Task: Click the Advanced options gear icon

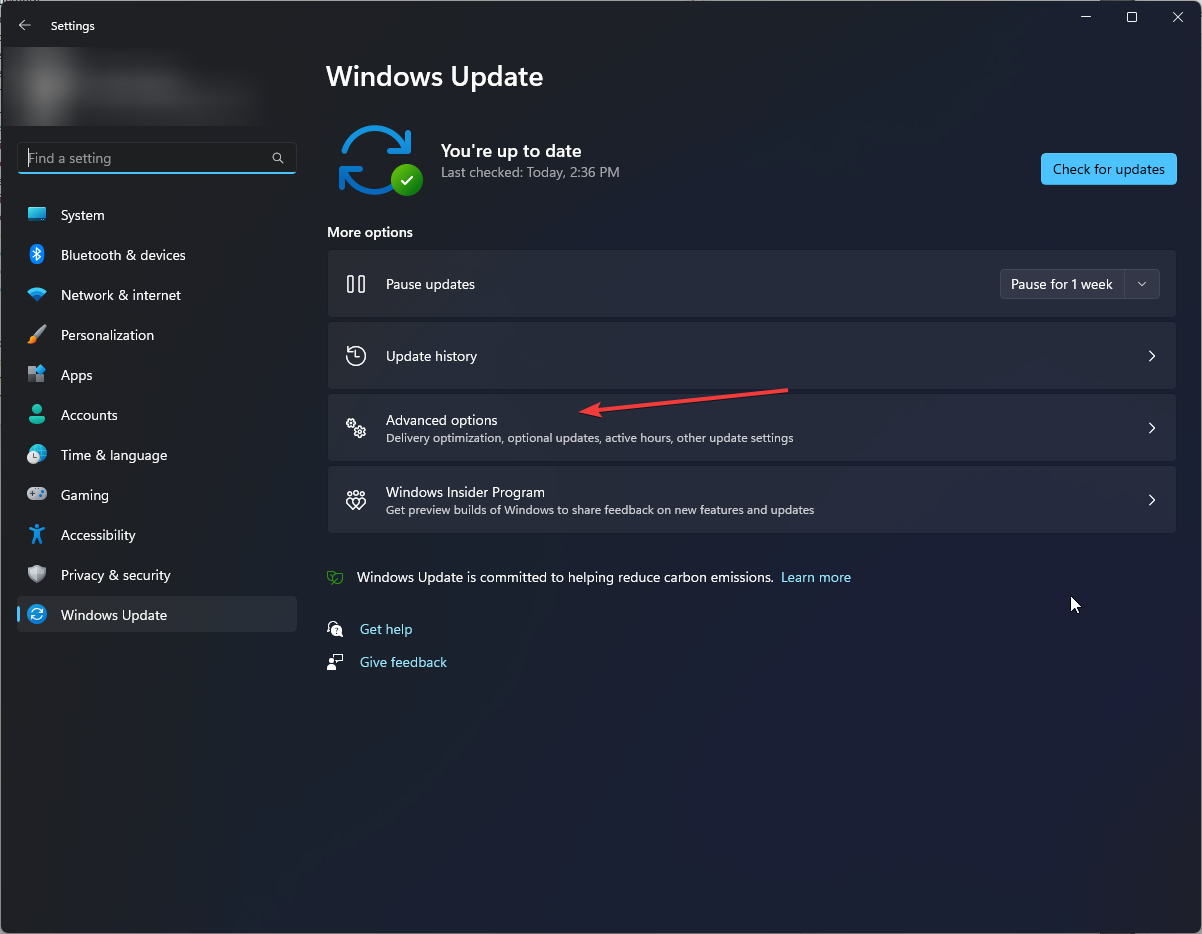Action: pos(356,427)
